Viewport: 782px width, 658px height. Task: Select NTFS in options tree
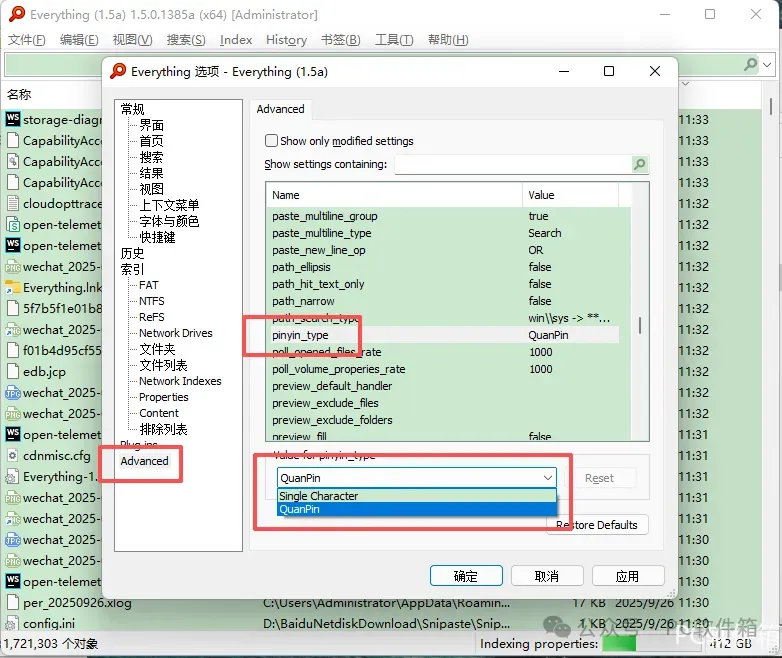[152, 301]
